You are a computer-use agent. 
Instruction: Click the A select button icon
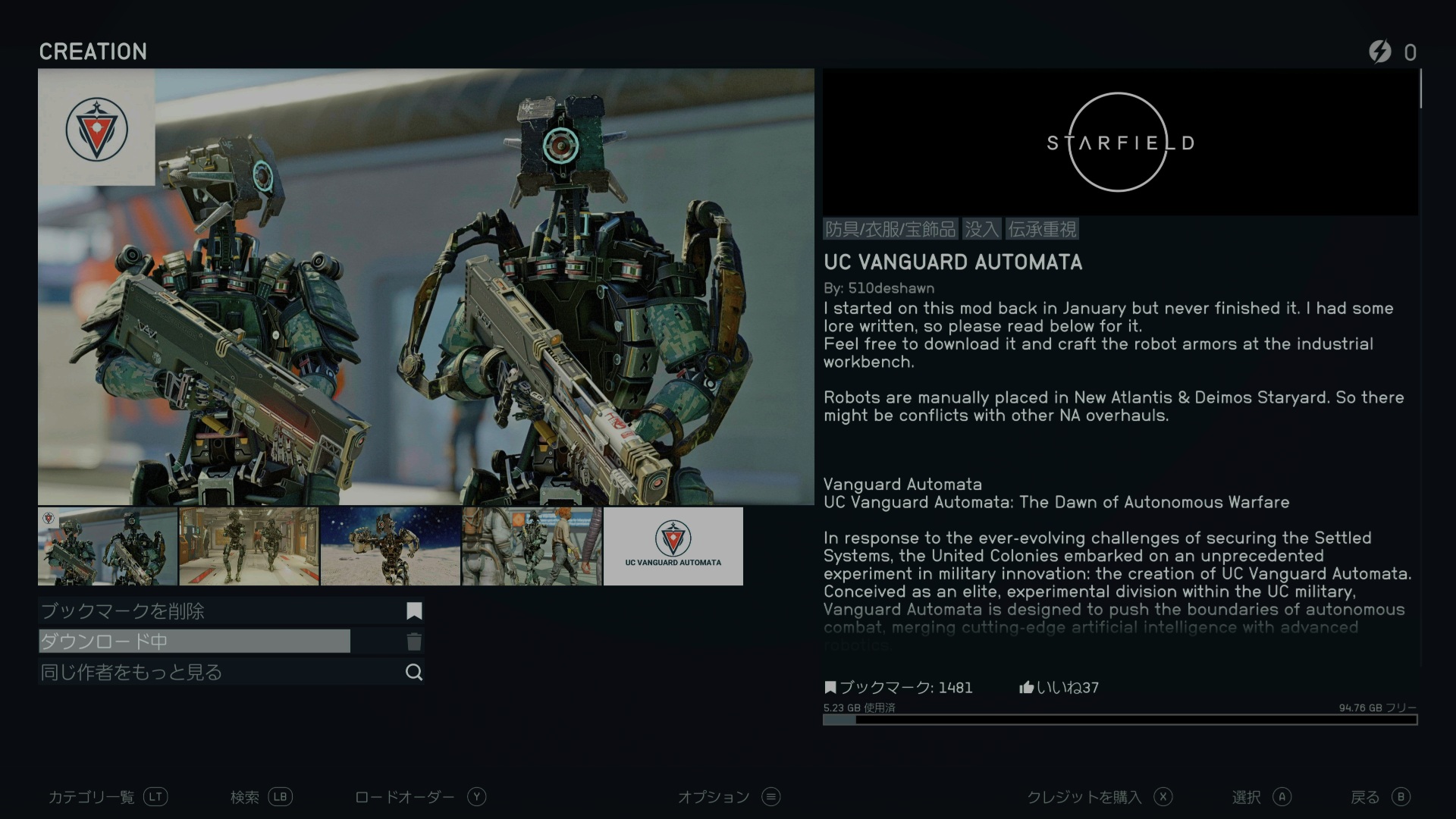1282,797
